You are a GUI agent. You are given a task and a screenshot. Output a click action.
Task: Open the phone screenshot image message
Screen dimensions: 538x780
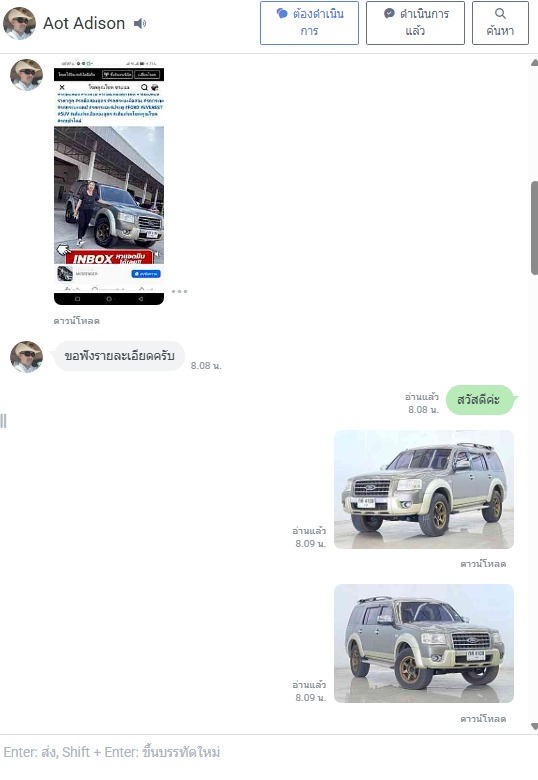(x=109, y=182)
